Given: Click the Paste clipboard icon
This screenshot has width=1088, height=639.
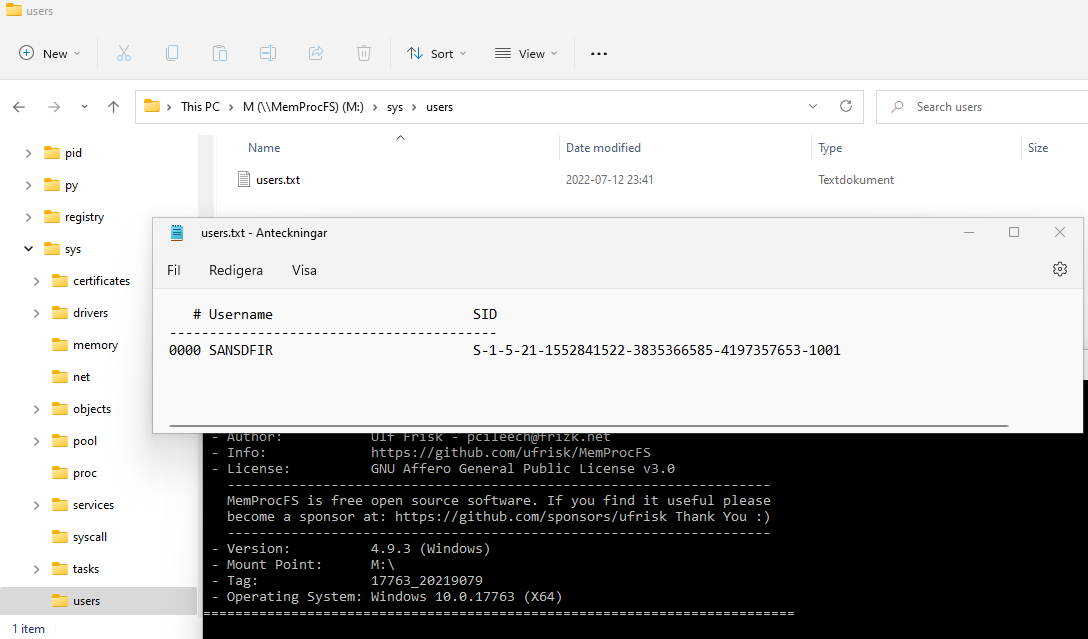Looking at the screenshot, I should point(220,54).
